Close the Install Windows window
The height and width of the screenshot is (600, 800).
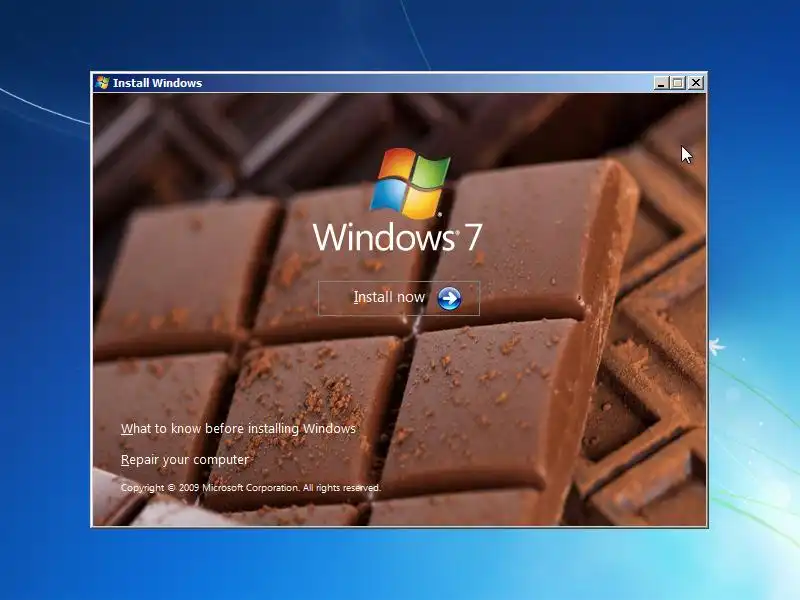pos(696,83)
